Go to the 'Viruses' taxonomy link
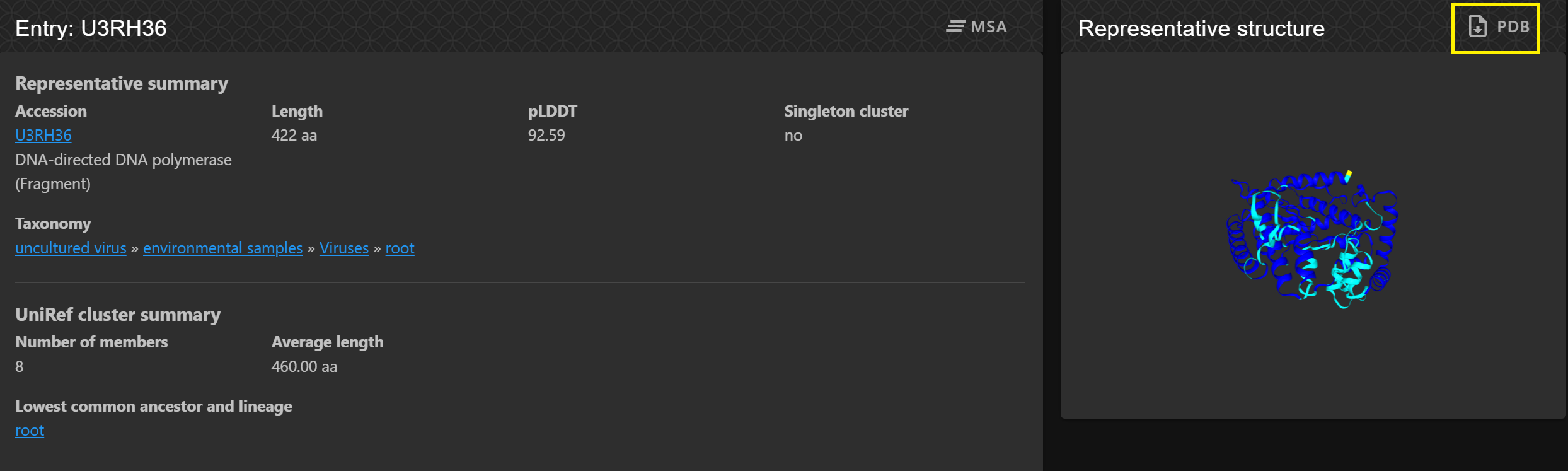 point(343,248)
